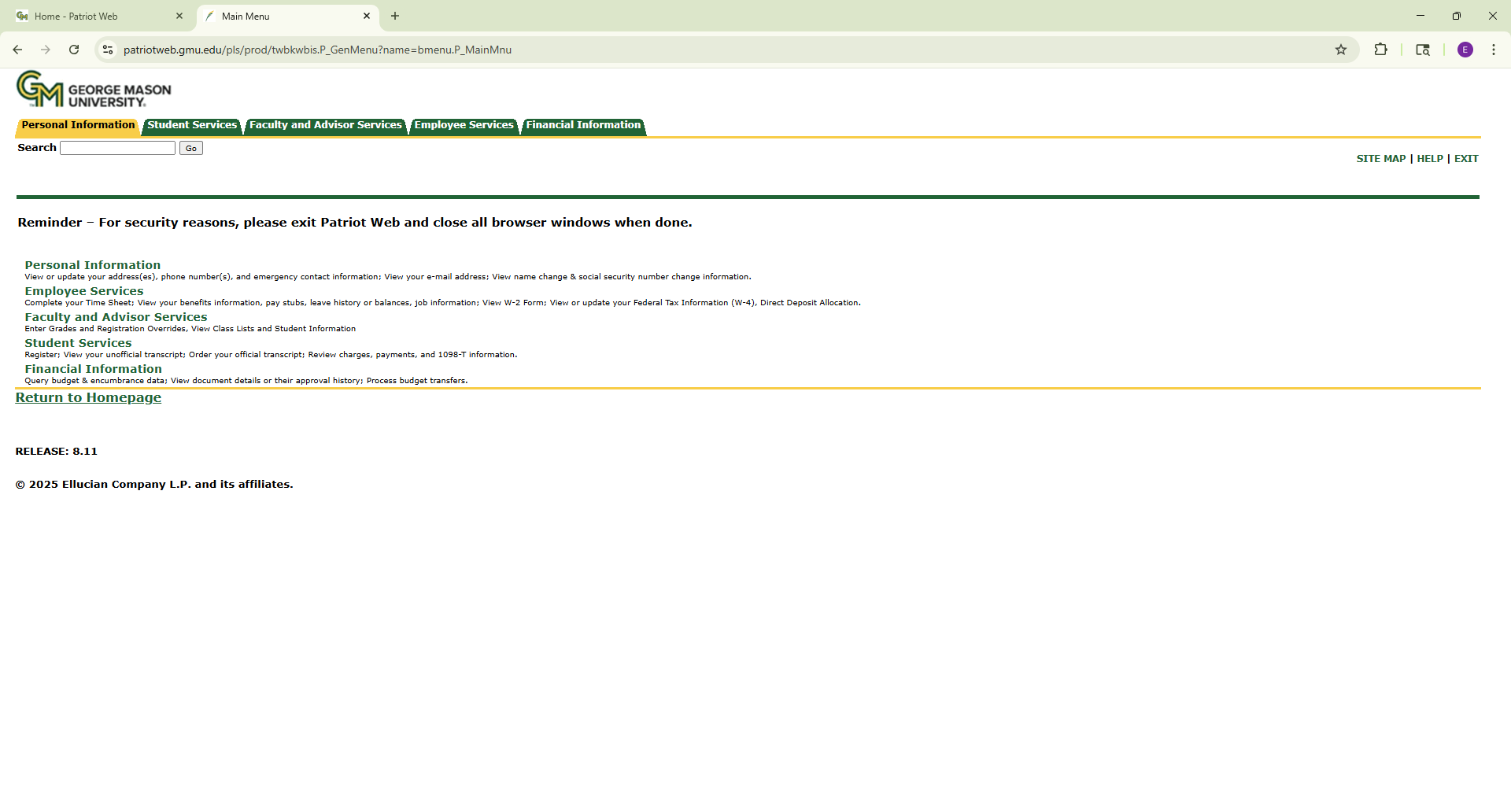Click the Return to Homepage link
Image resolution: width=1511 pixels, height=812 pixels.
tap(88, 397)
